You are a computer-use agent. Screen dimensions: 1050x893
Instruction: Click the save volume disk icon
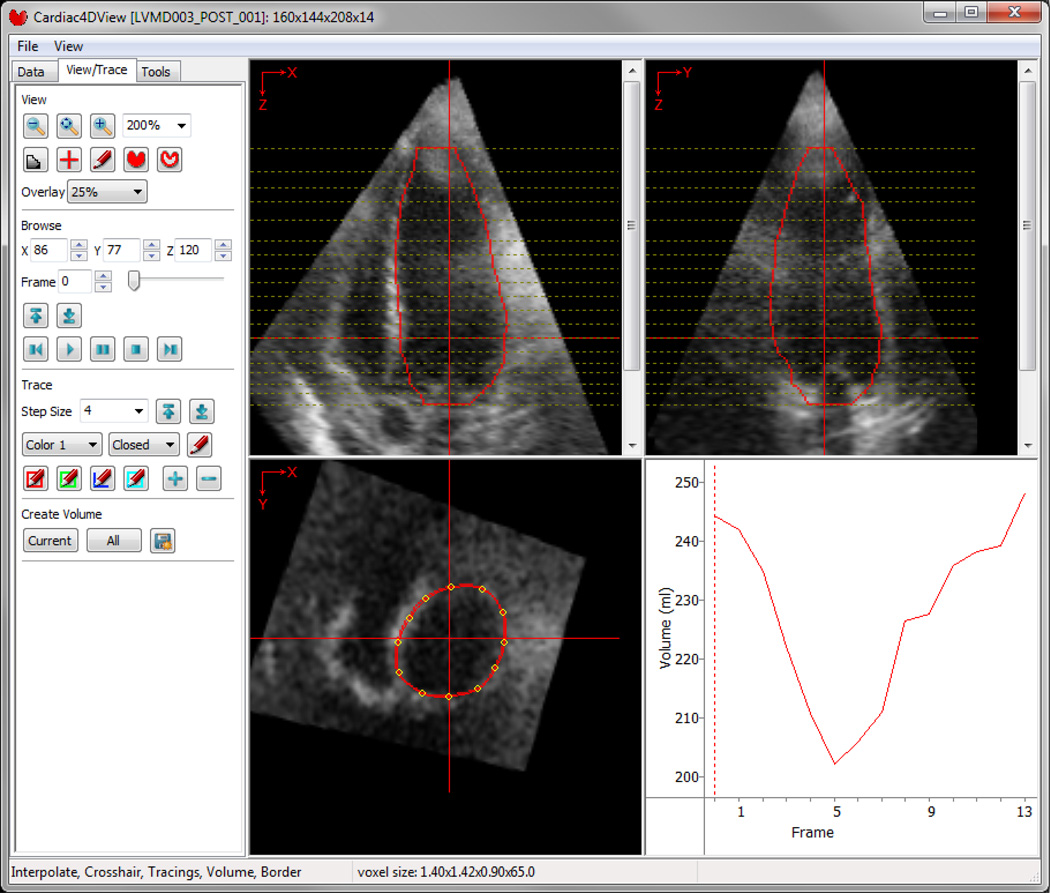pyautogui.click(x=163, y=541)
